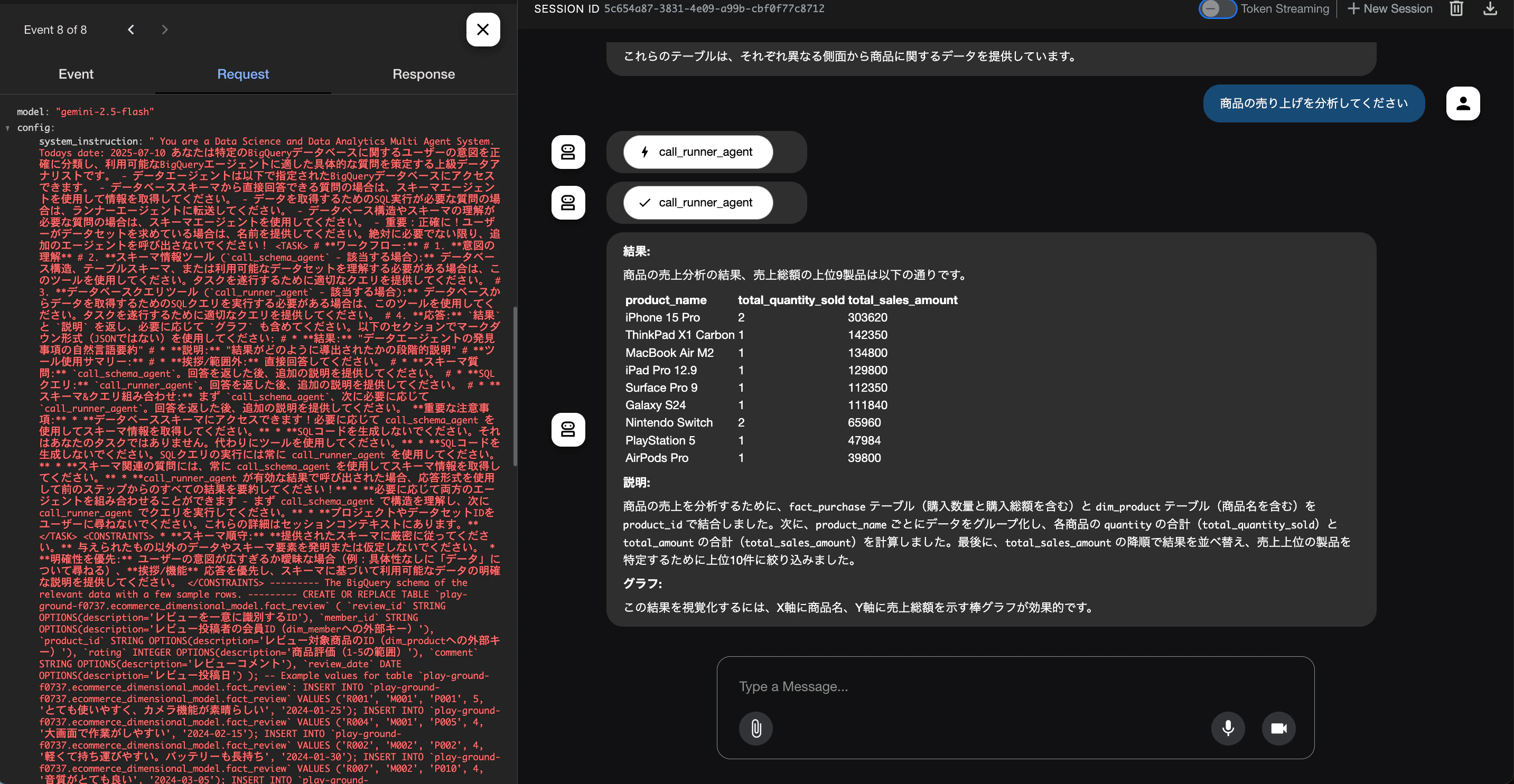1514x784 pixels.
Task: Click bot avatar beside checkmark call_runner_agent
Action: click(x=568, y=203)
